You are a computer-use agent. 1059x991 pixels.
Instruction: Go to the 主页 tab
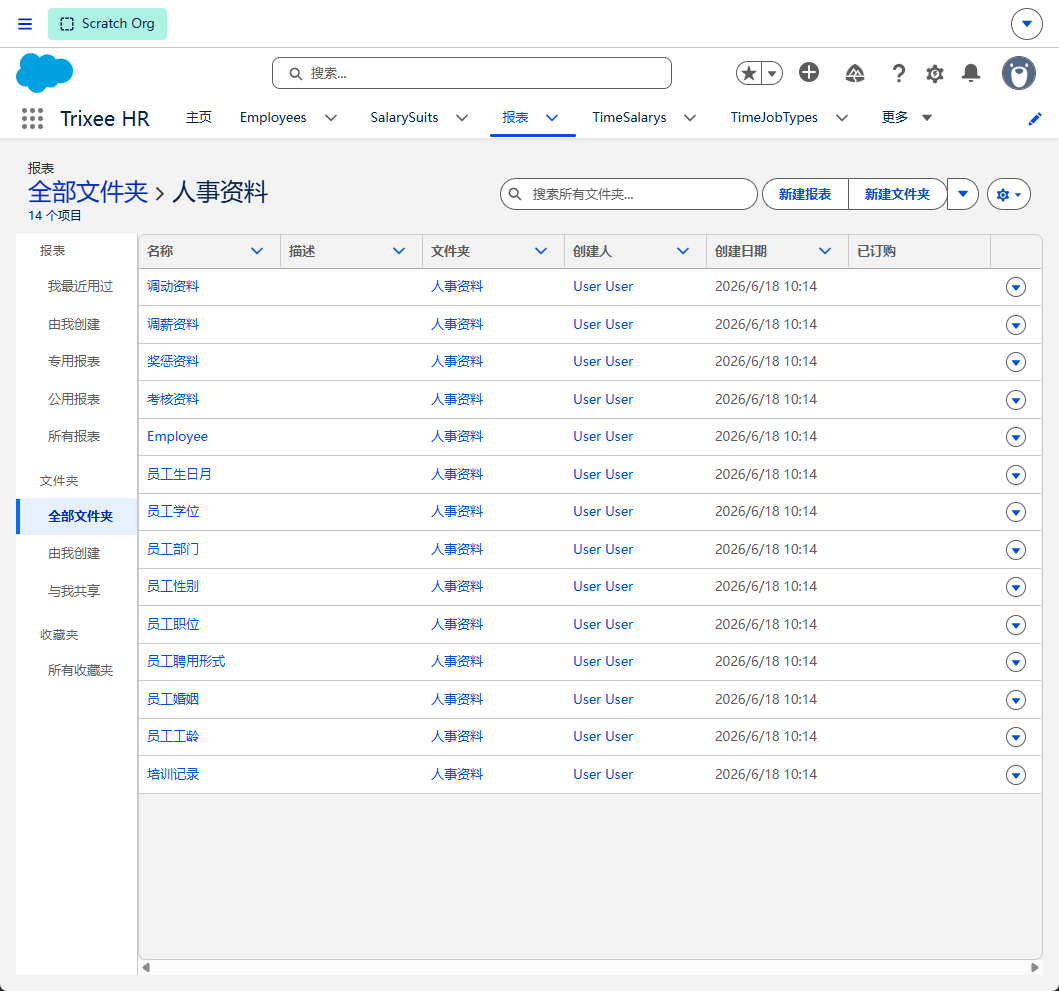click(199, 118)
